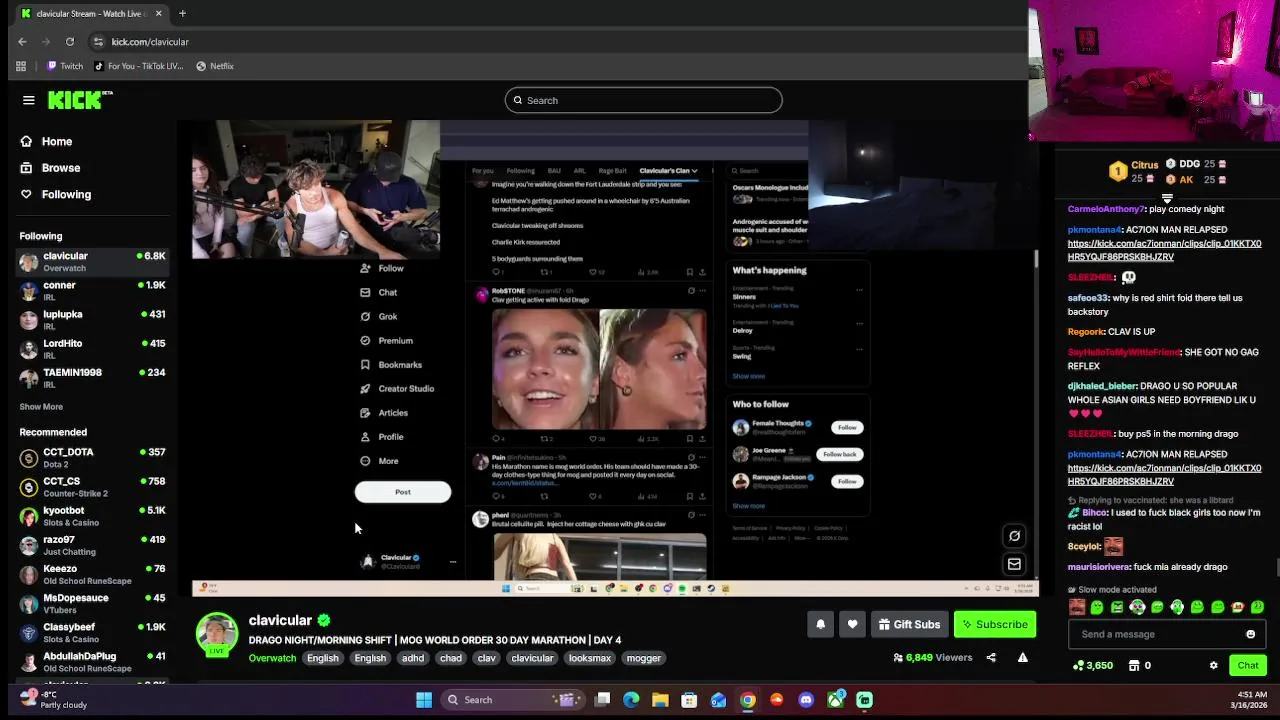Click upper circular icon on stream overlay
The width and height of the screenshot is (1280, 720).
tap(1014, 536)
